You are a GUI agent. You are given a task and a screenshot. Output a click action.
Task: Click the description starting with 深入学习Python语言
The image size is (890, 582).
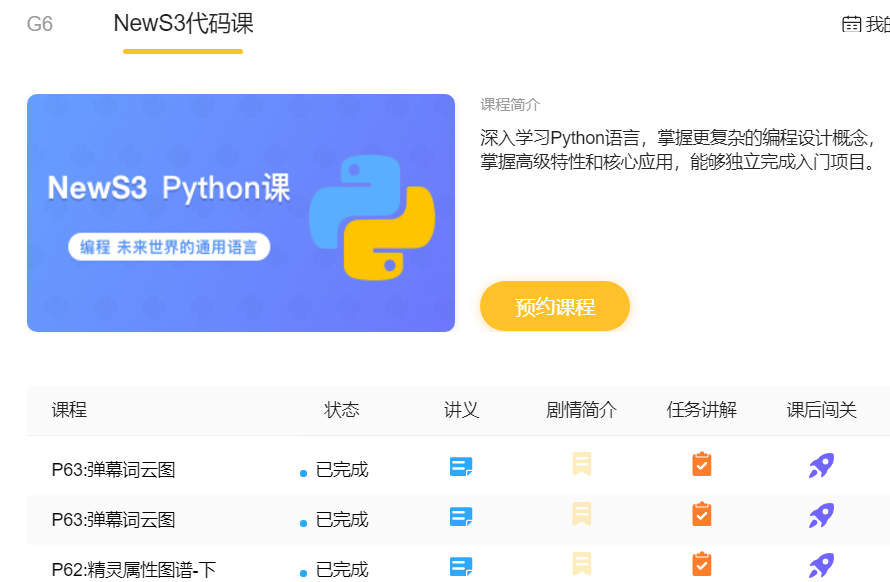point(679,150)
